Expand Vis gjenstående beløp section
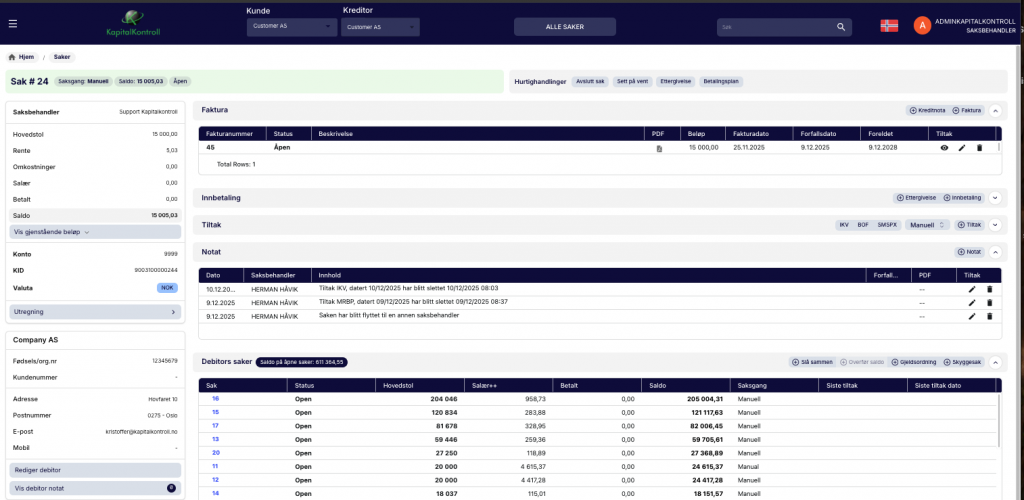The height and width of the screenshot is (500, 1024). 52,232
